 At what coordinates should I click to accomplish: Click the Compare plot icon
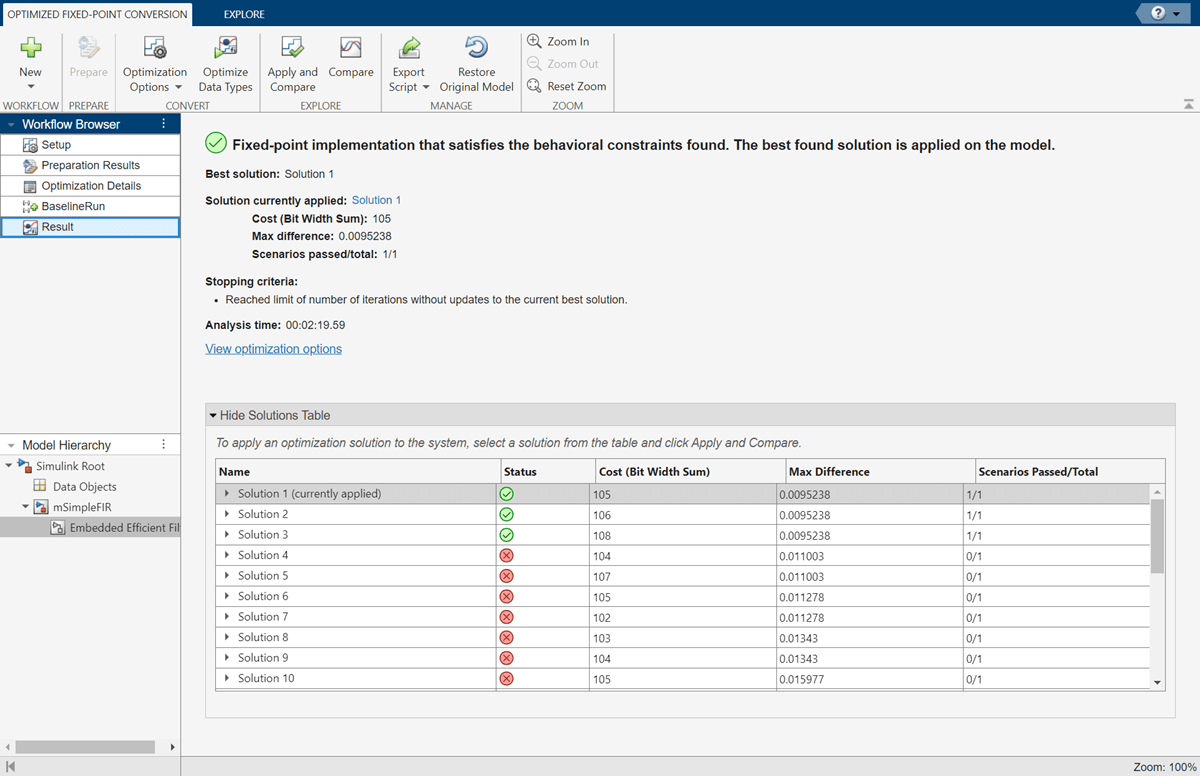point(350,48)
